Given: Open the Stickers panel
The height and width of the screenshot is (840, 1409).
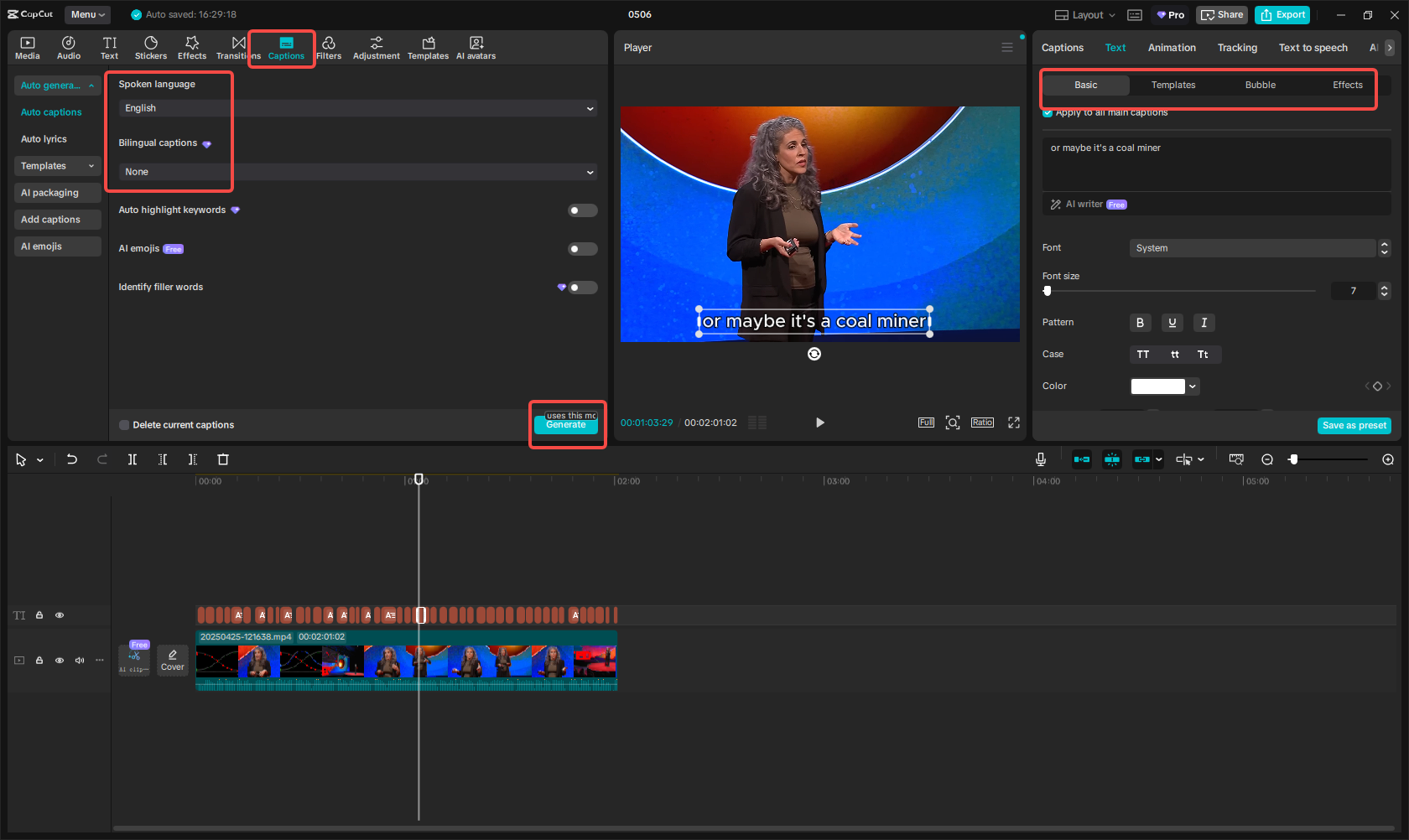Looking at the screenshot, I should point(151,48).
